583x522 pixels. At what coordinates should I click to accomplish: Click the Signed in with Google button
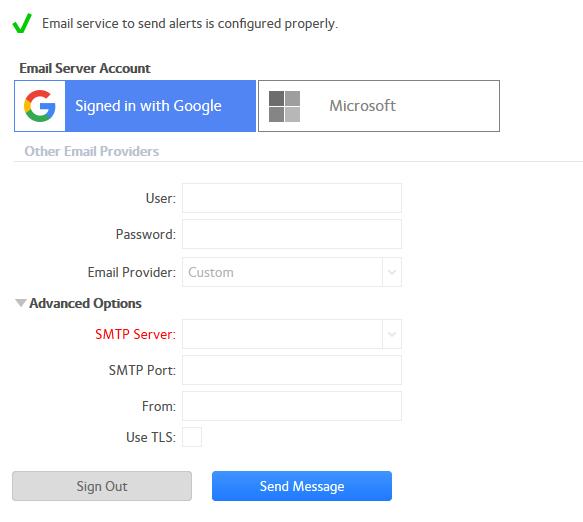[x=135, y=106]
